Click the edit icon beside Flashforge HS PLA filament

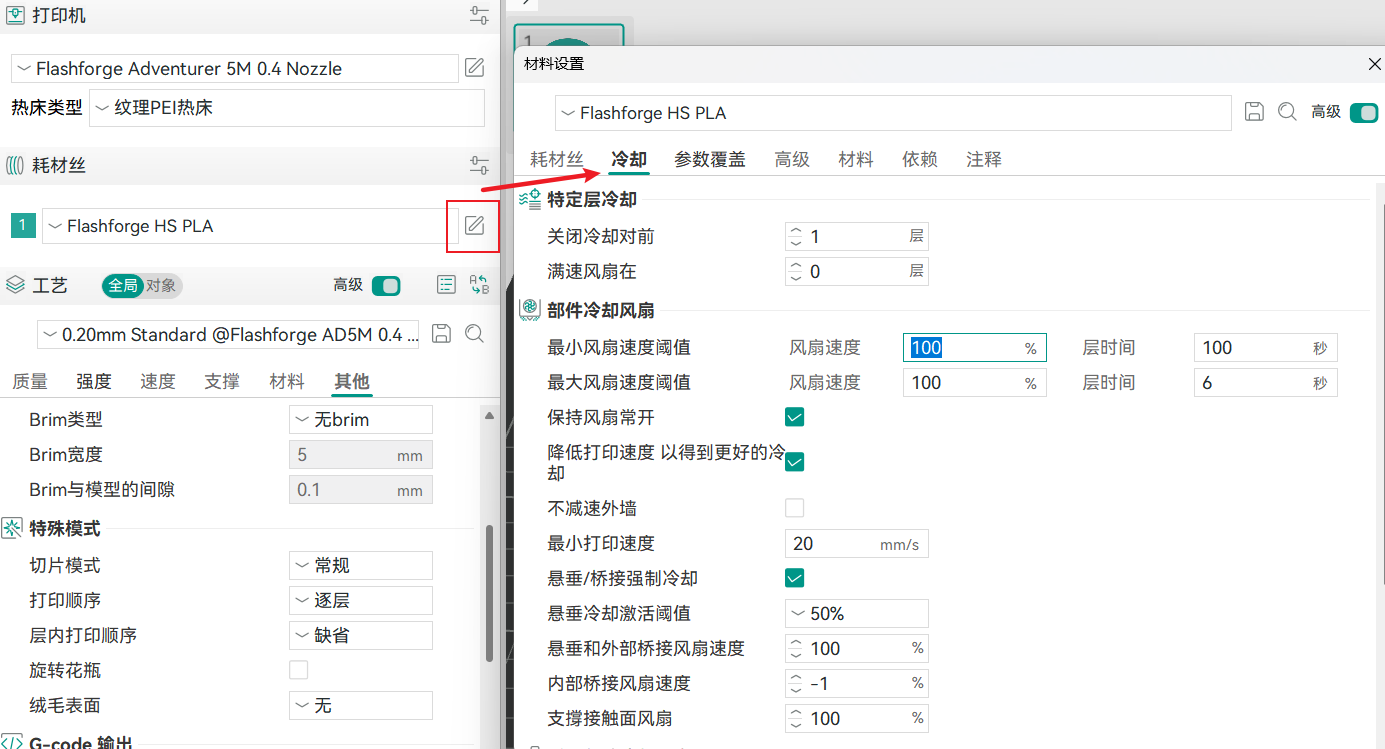point(474,226)
